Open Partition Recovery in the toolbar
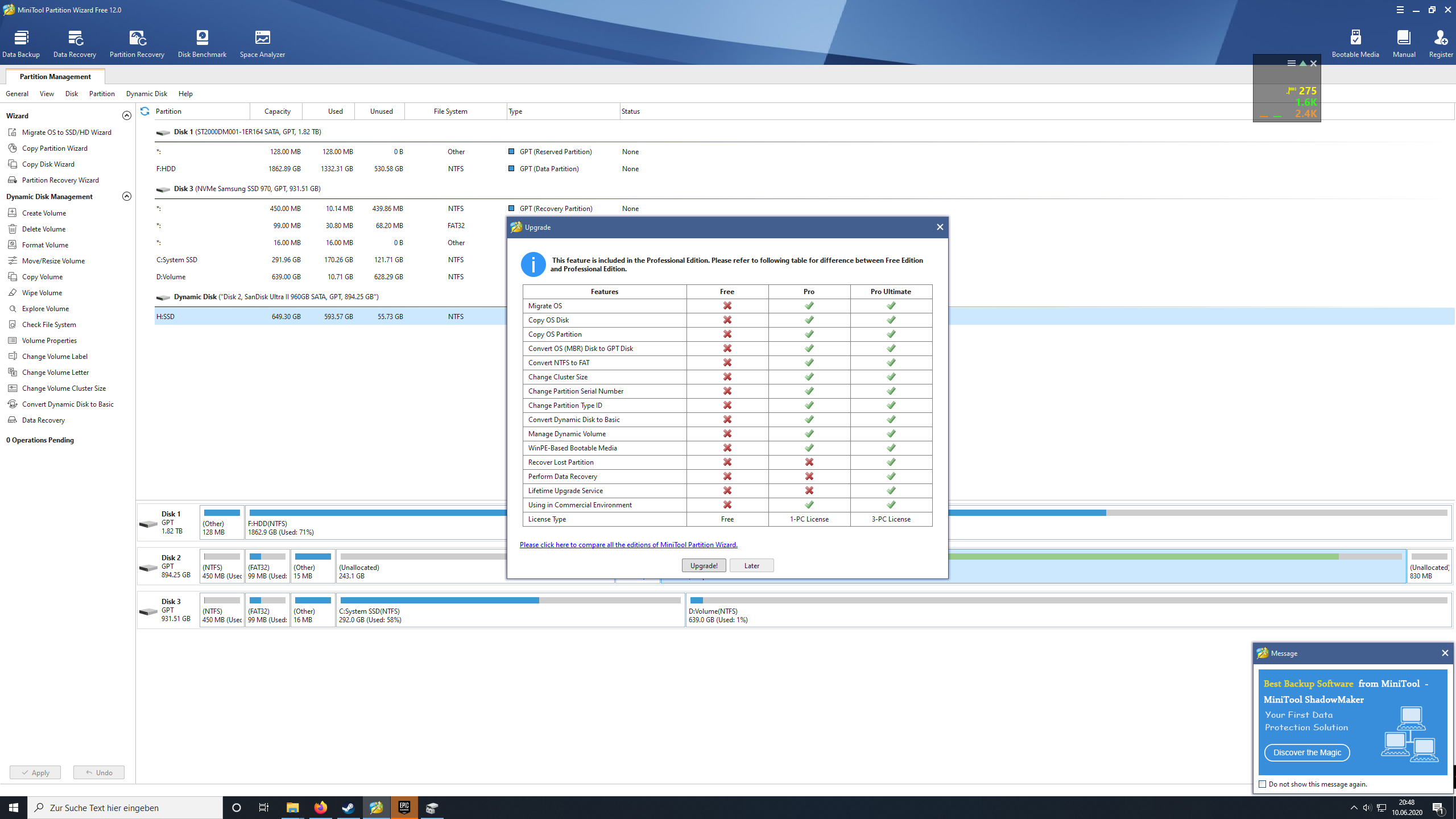This screenshot has width=1456, height=819. click(x=137, y=44)
